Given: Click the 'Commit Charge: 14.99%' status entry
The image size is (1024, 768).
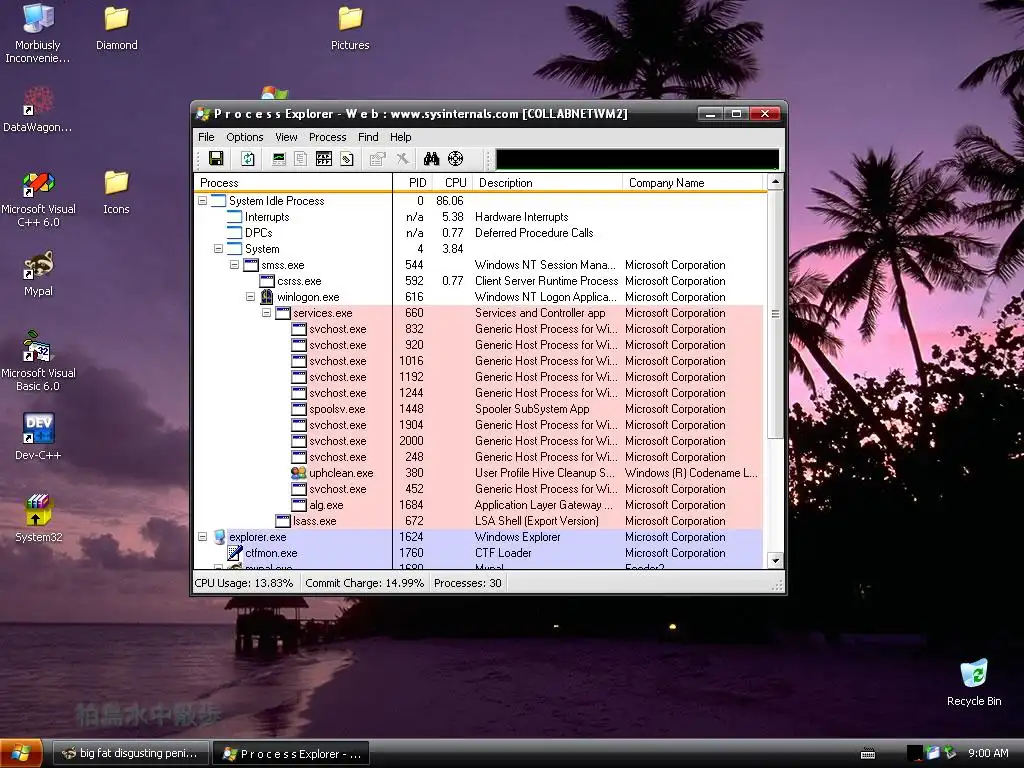Looking at the screenshot, I should coord(364,583).
